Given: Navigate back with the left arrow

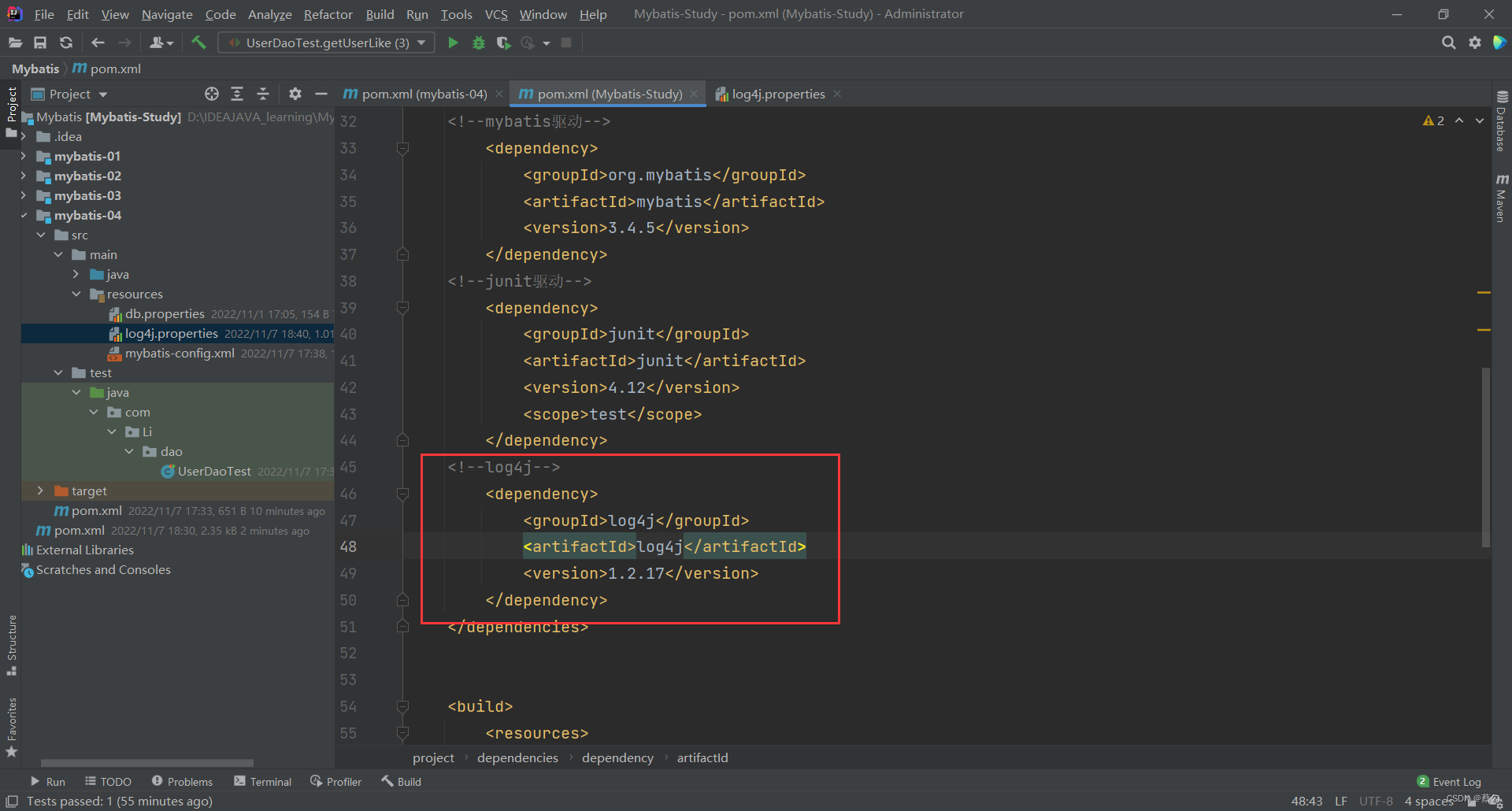Looking at the screenshot, I should [98, 43].
